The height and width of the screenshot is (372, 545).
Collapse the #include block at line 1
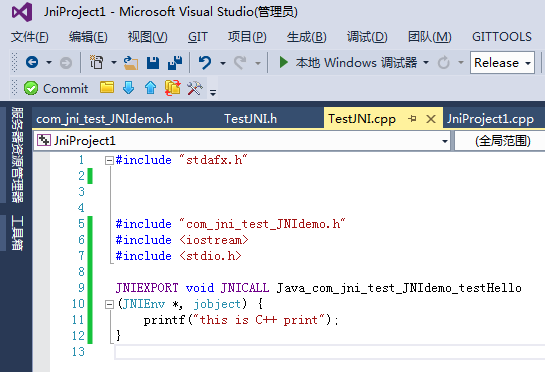pos(109,160)
